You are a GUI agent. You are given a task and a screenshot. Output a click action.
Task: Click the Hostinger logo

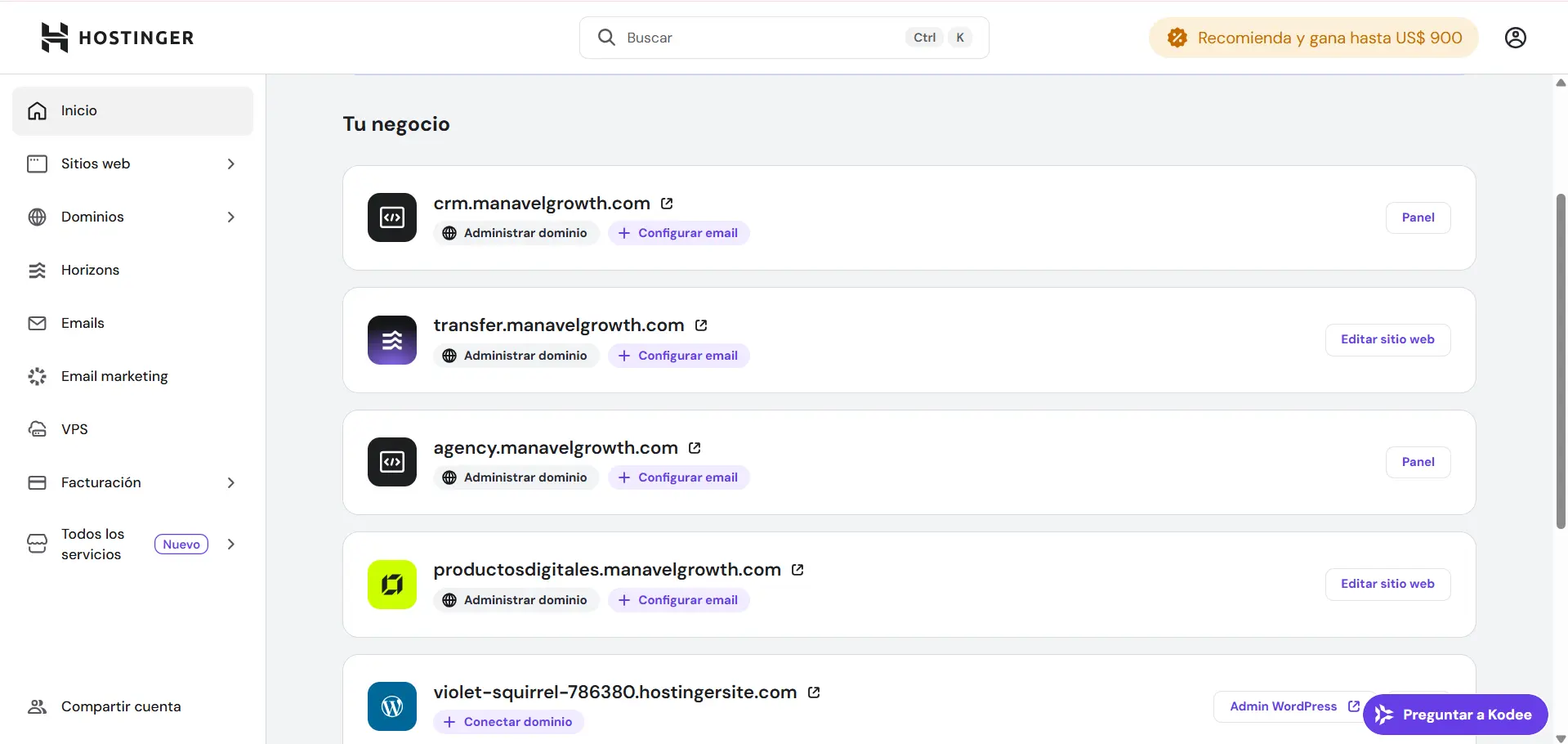[x=118, y=38]
